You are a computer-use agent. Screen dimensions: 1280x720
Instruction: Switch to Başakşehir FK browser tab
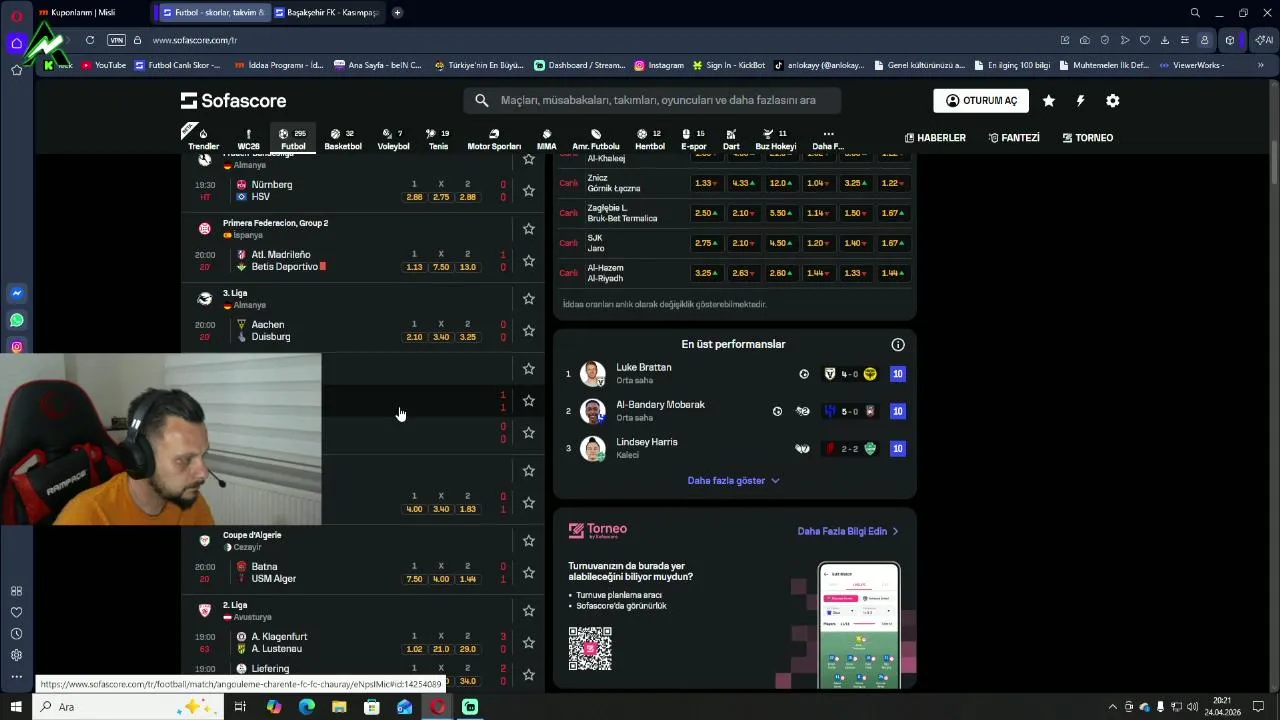pyautogui.click(x=326, y=12)
